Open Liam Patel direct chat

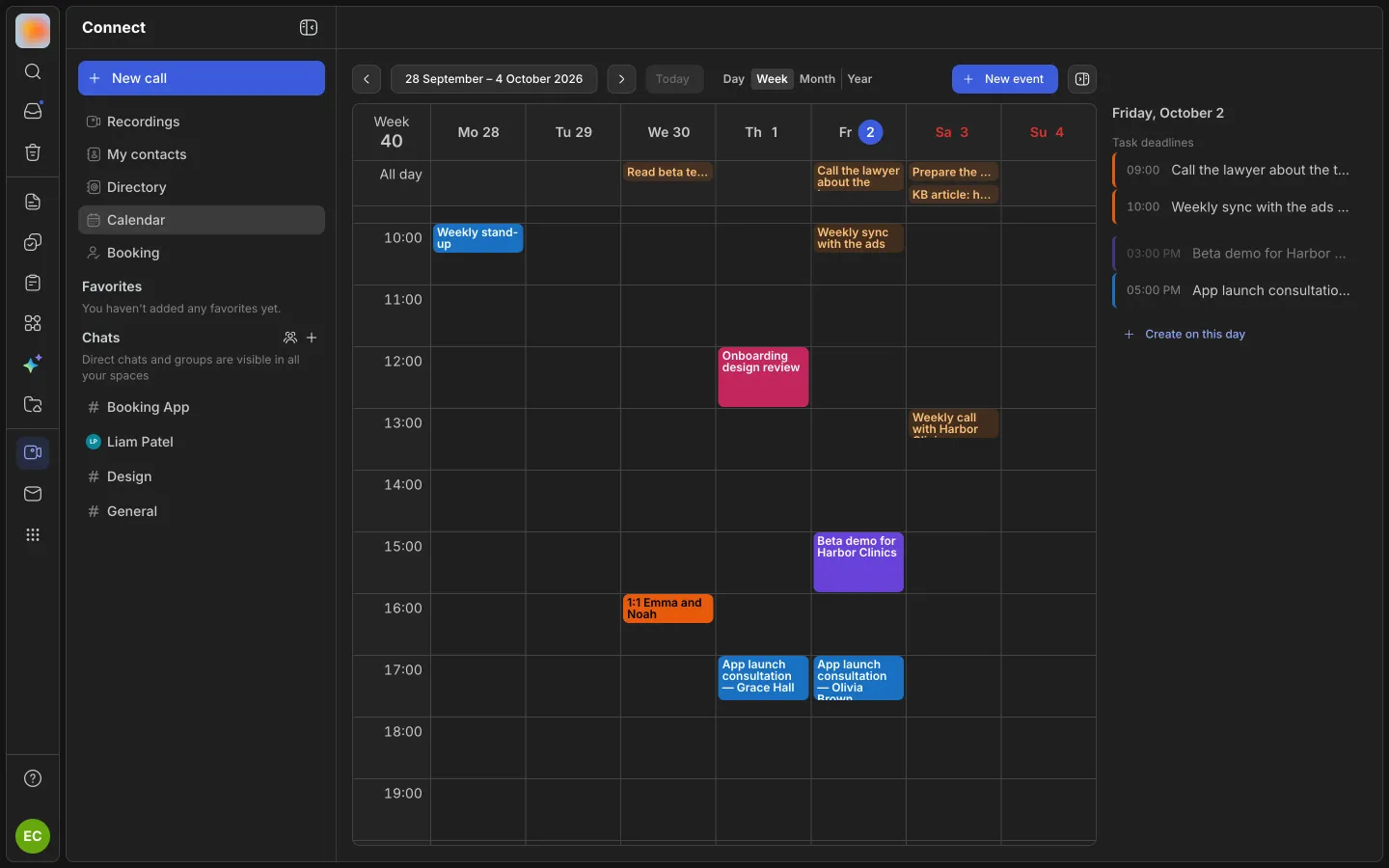202,442
